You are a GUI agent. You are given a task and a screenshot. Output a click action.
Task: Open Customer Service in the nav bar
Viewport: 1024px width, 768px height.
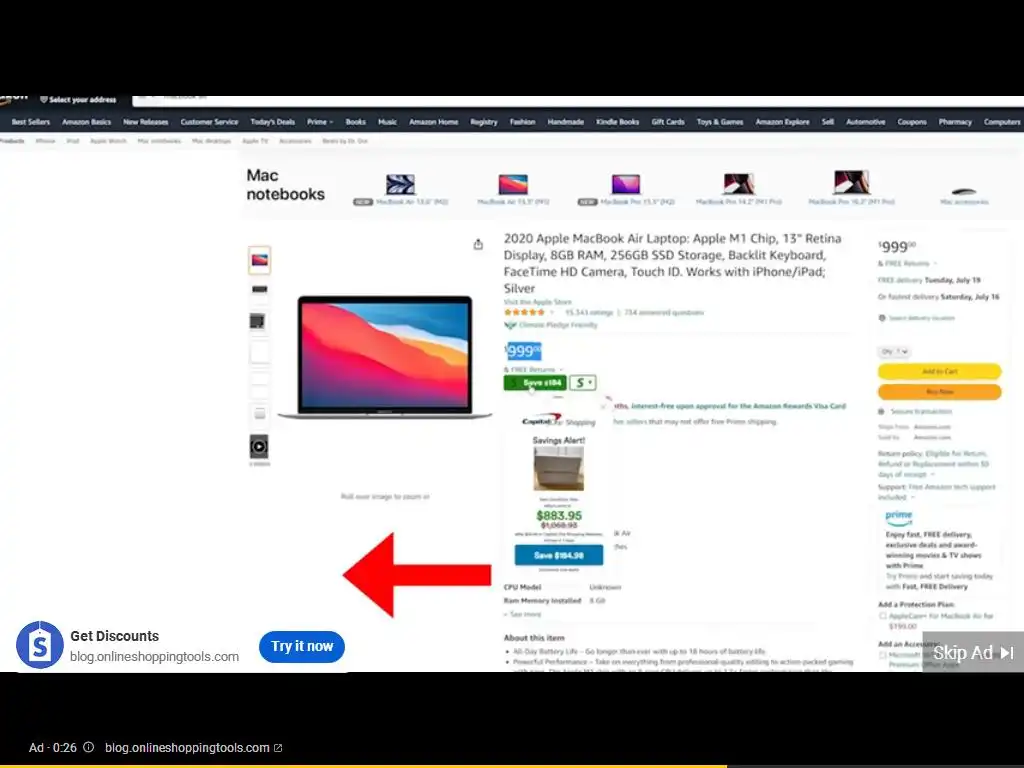tap(209, 122)
